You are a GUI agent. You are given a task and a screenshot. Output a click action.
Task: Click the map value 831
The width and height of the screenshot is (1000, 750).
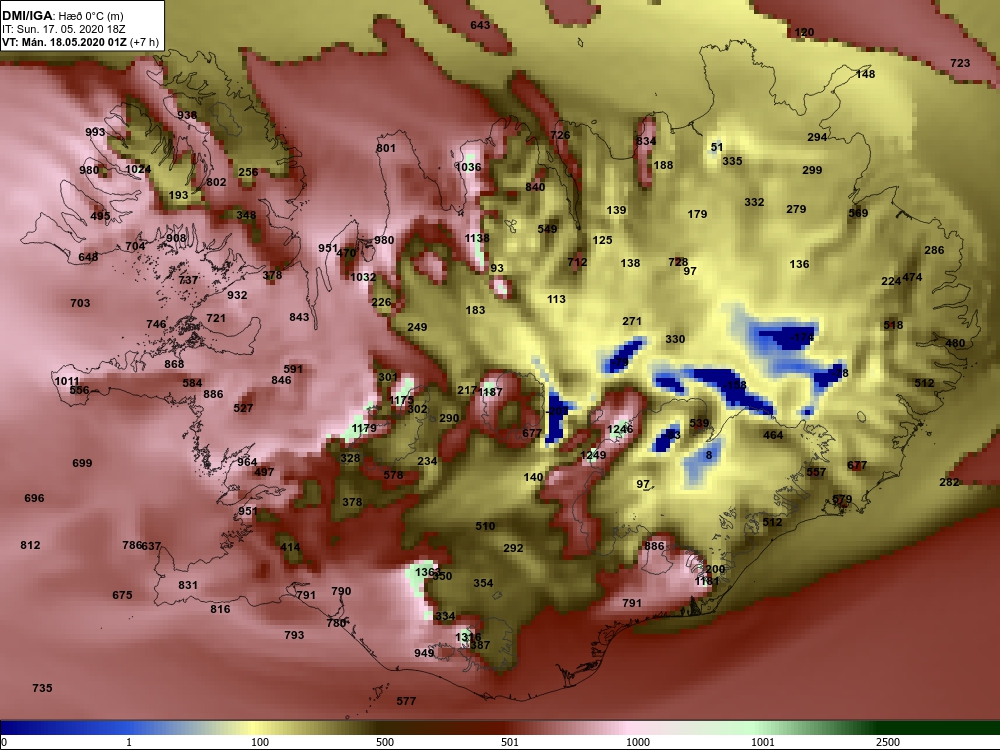coord(188,585)
